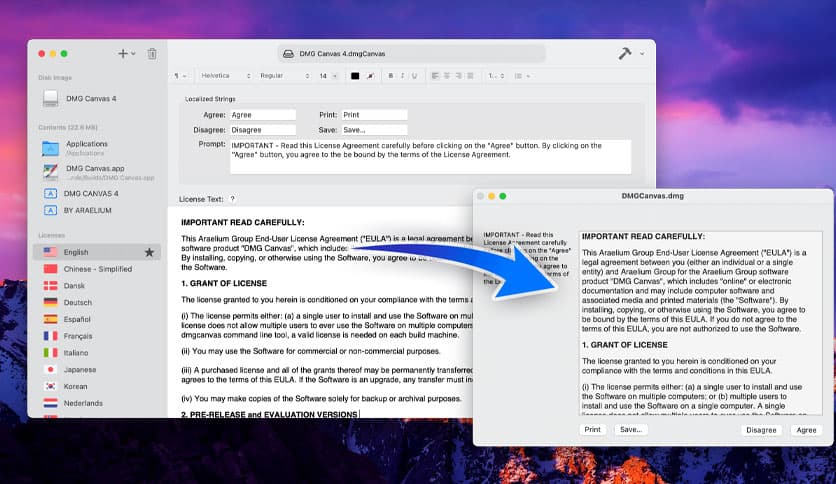Center align text

click(x=447, y=76)
